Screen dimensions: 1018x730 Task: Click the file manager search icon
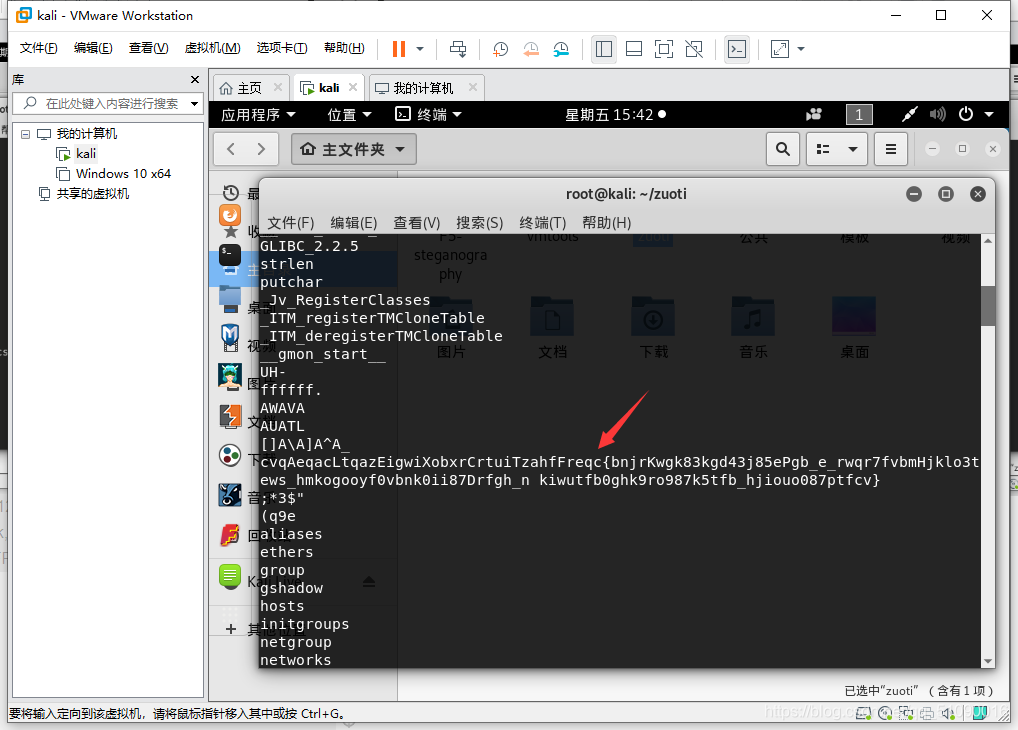[x=783, y=149]
